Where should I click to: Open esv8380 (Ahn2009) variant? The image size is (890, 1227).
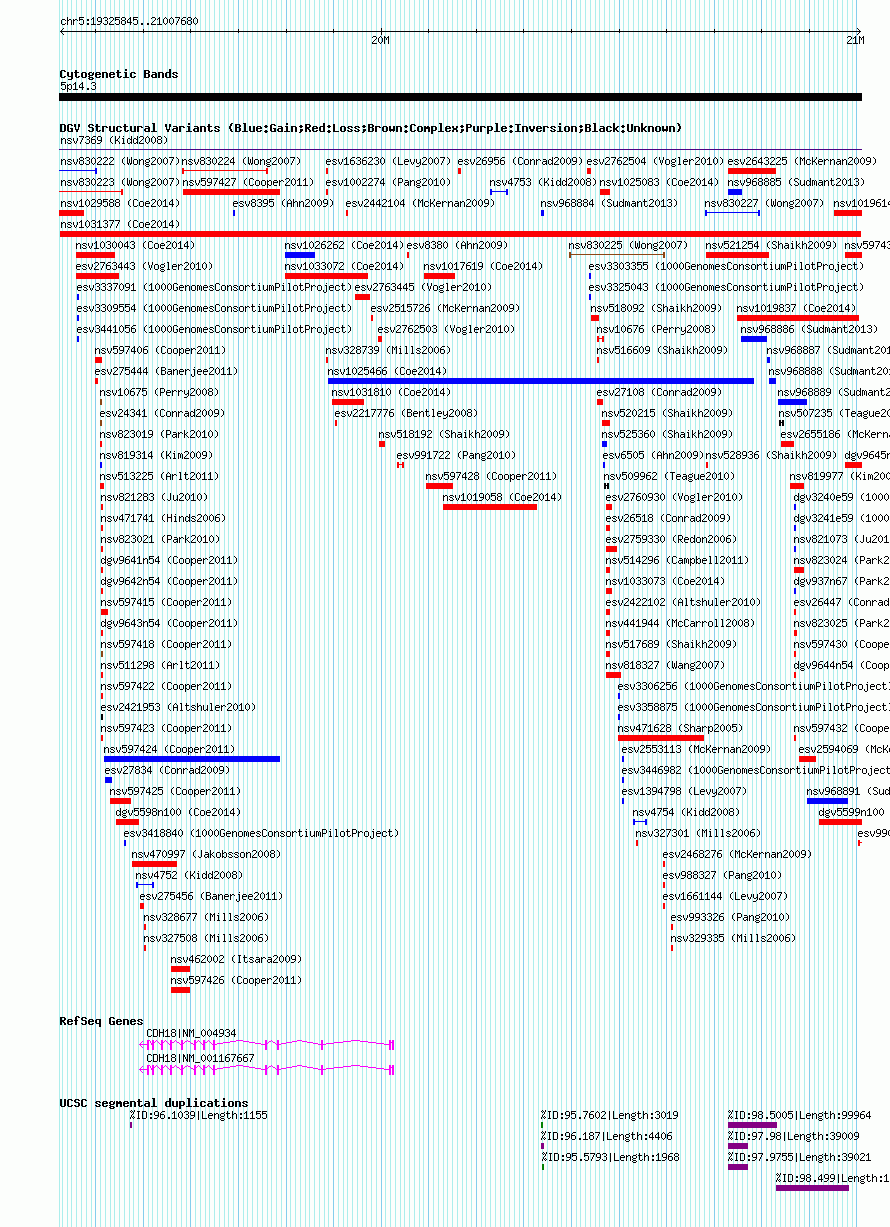(x=457, y=245)
